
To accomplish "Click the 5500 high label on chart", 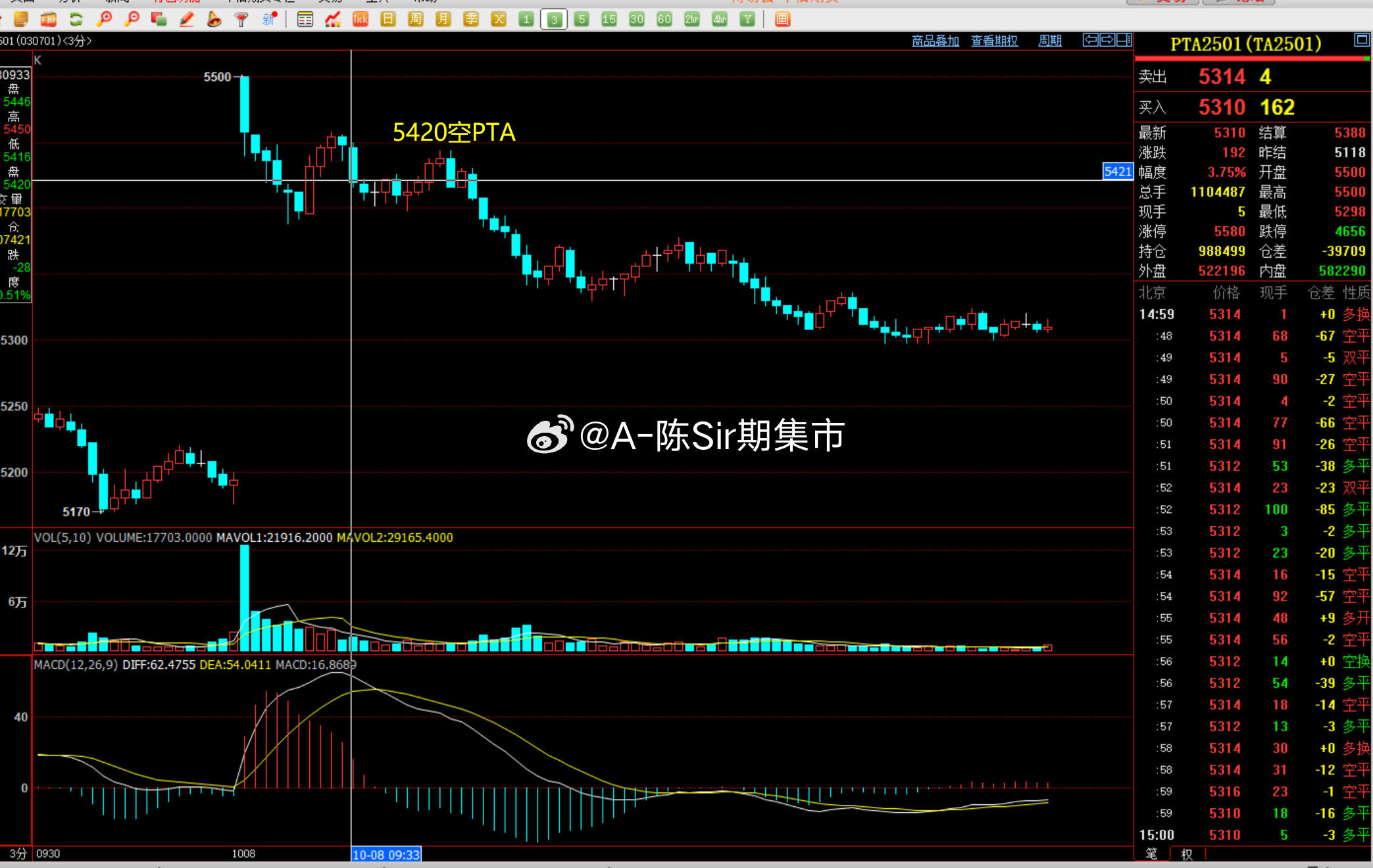I will pyautogui.click(x=217, y=77).
